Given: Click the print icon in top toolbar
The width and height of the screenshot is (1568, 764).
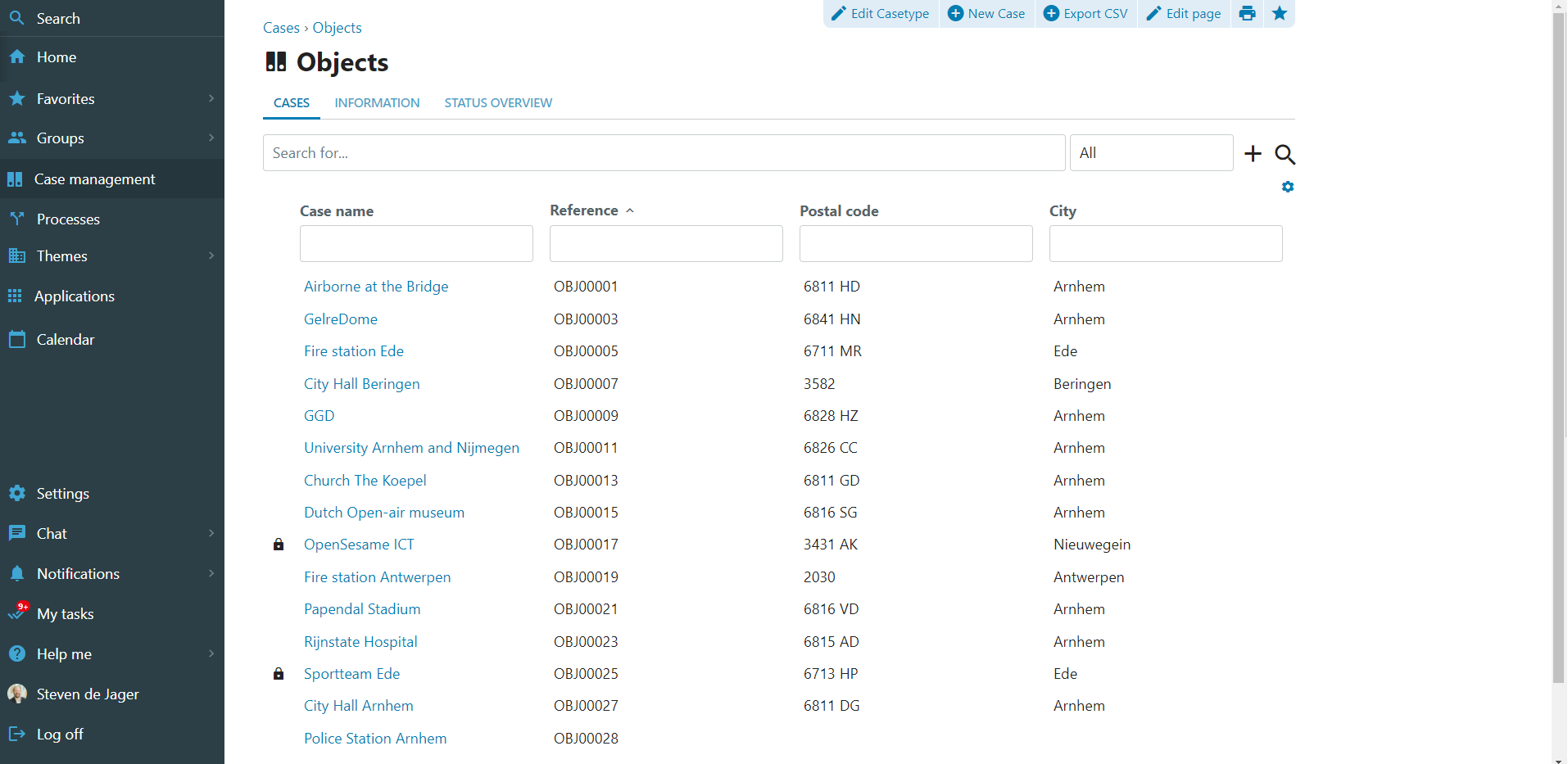Looking at the screenshot, I should pos(1247,13).
